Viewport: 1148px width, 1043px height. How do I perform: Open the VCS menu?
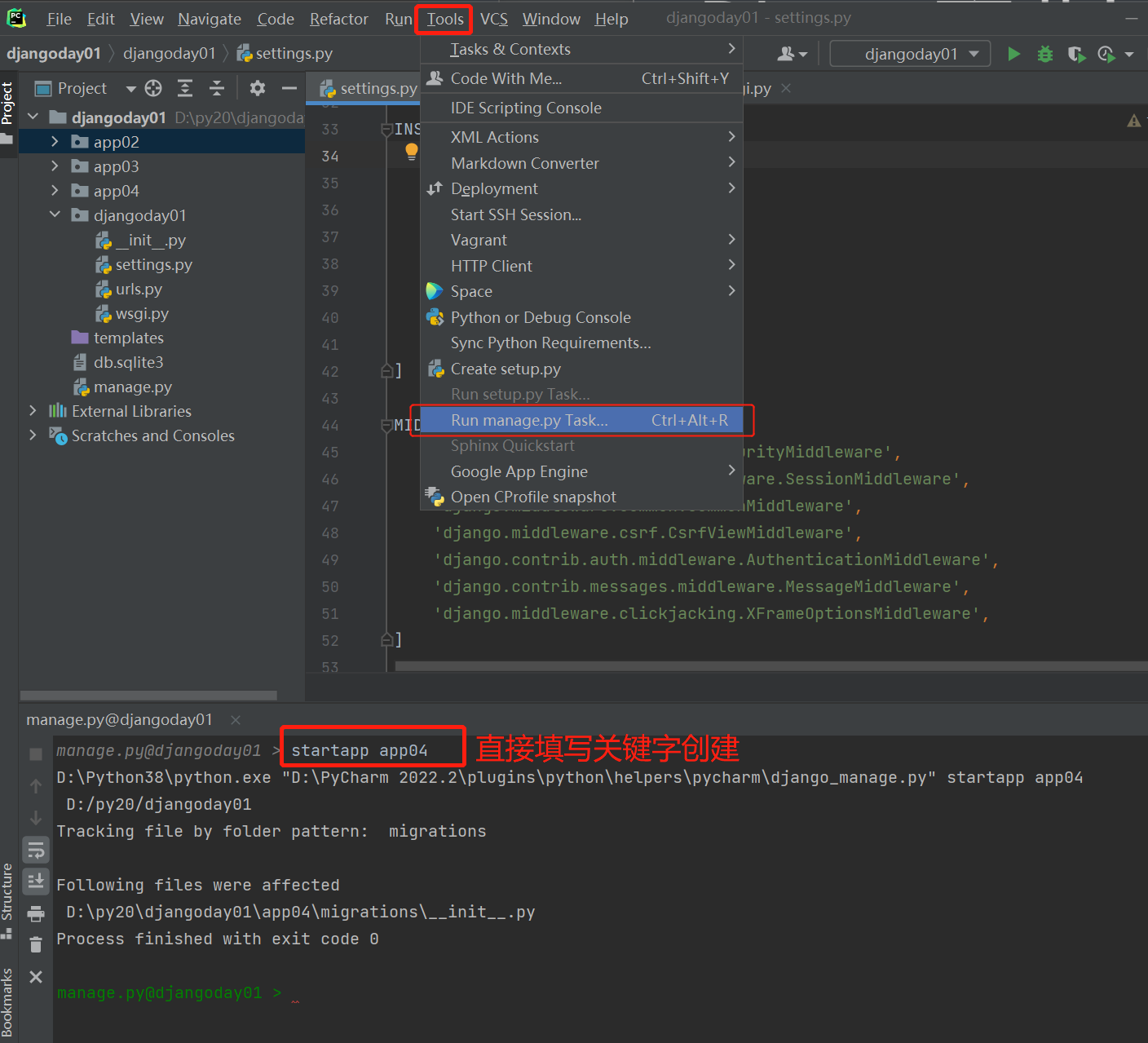[493, 19]
